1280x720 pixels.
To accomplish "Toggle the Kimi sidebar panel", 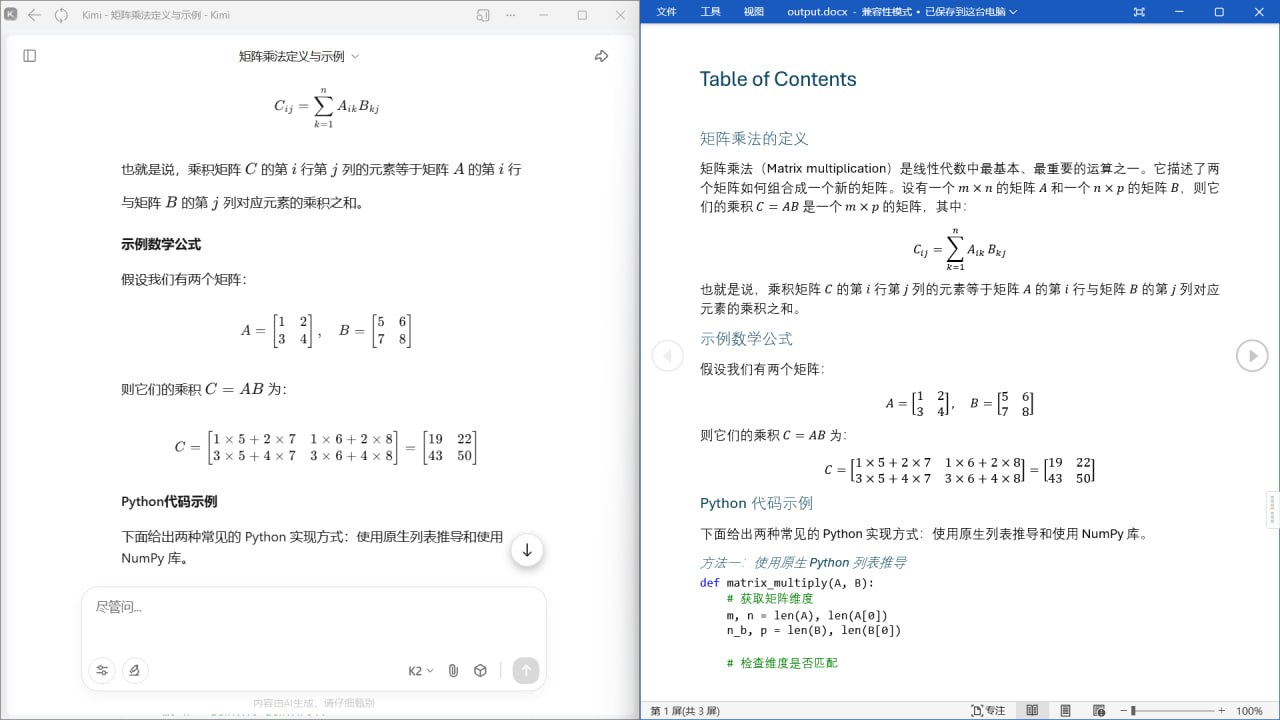I will tap(30, 56).
